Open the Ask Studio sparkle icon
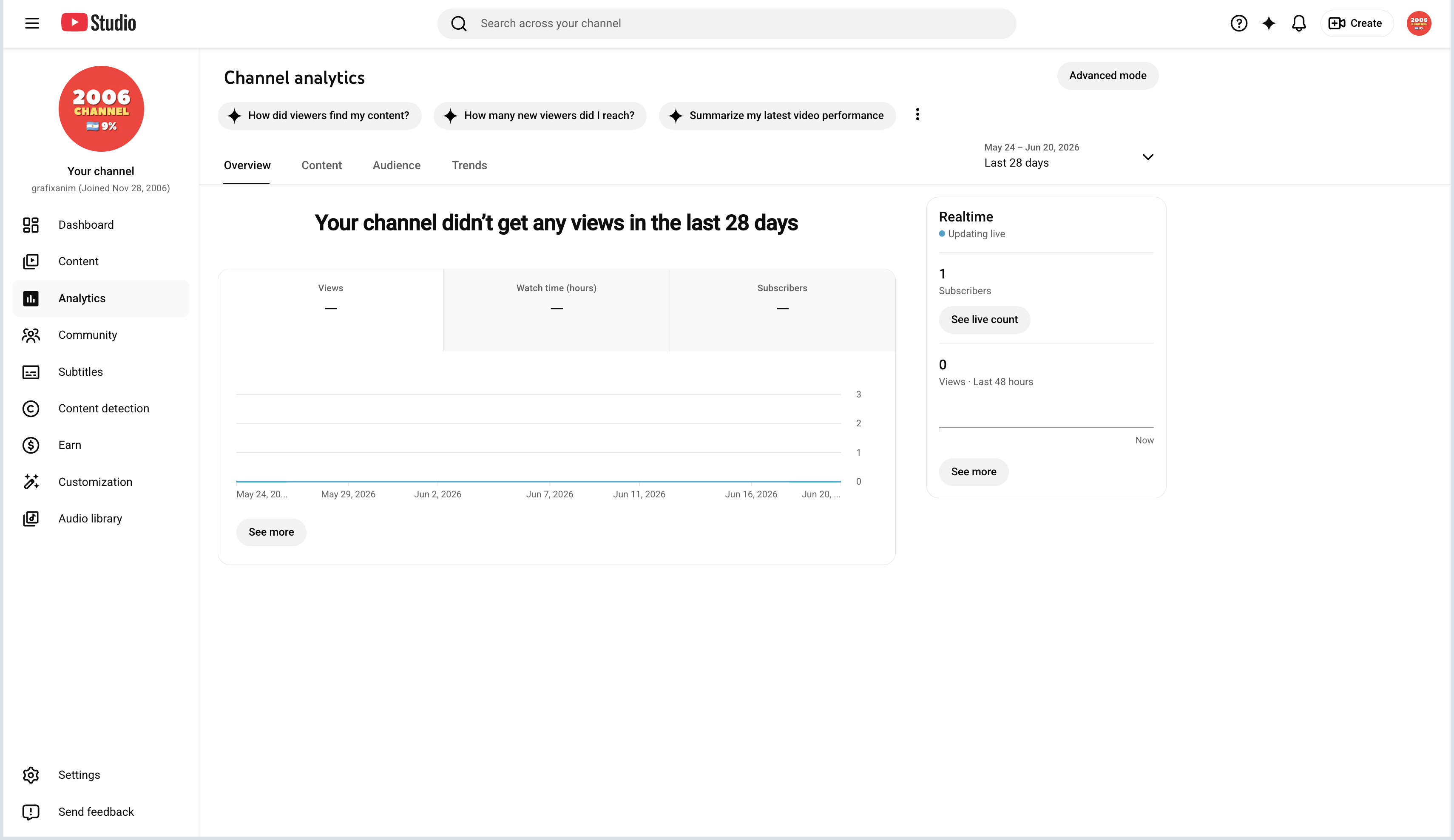 point(1268,23)
